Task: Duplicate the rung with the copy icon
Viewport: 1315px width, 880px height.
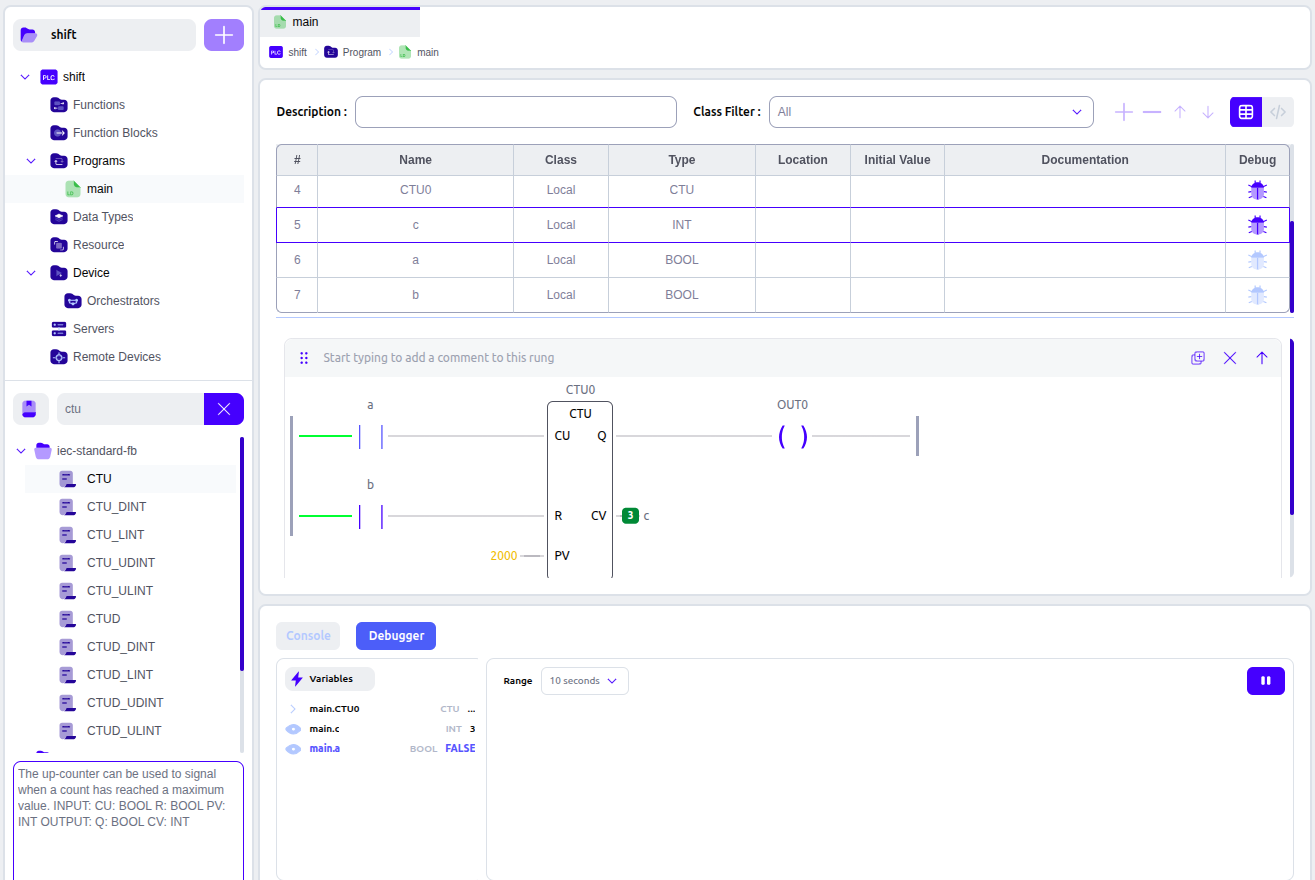Action: tap(1198, 358)
